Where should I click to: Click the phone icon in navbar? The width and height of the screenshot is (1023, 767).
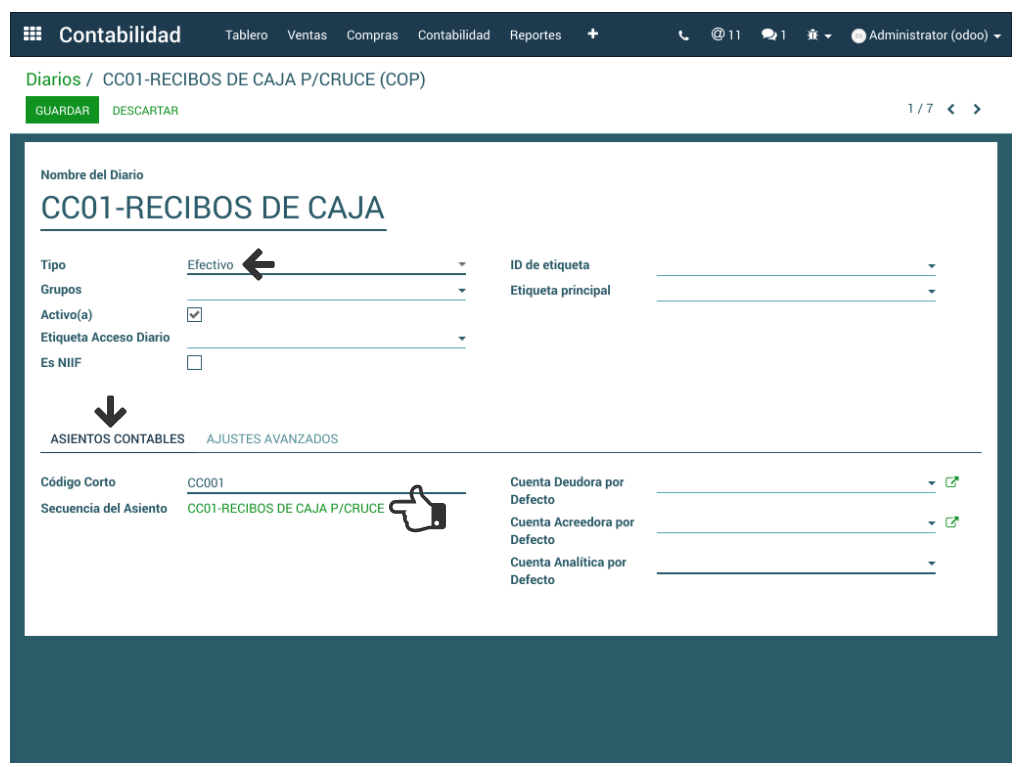684,35
